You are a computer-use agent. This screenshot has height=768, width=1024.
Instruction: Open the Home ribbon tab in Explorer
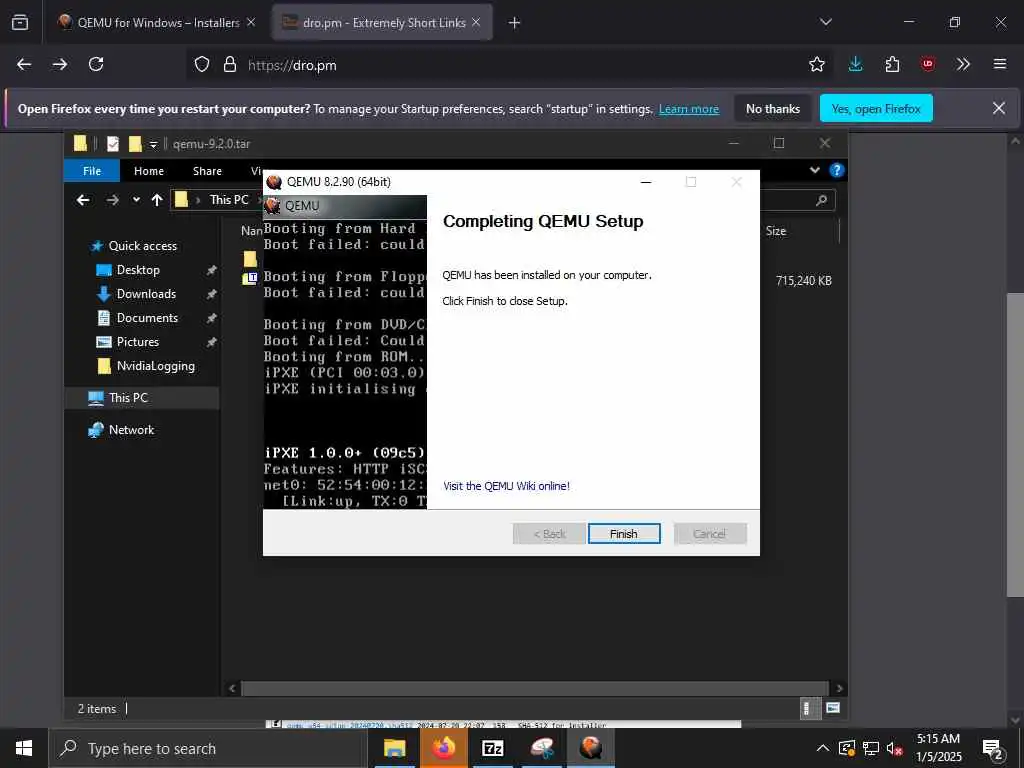[x=149, y=171]
